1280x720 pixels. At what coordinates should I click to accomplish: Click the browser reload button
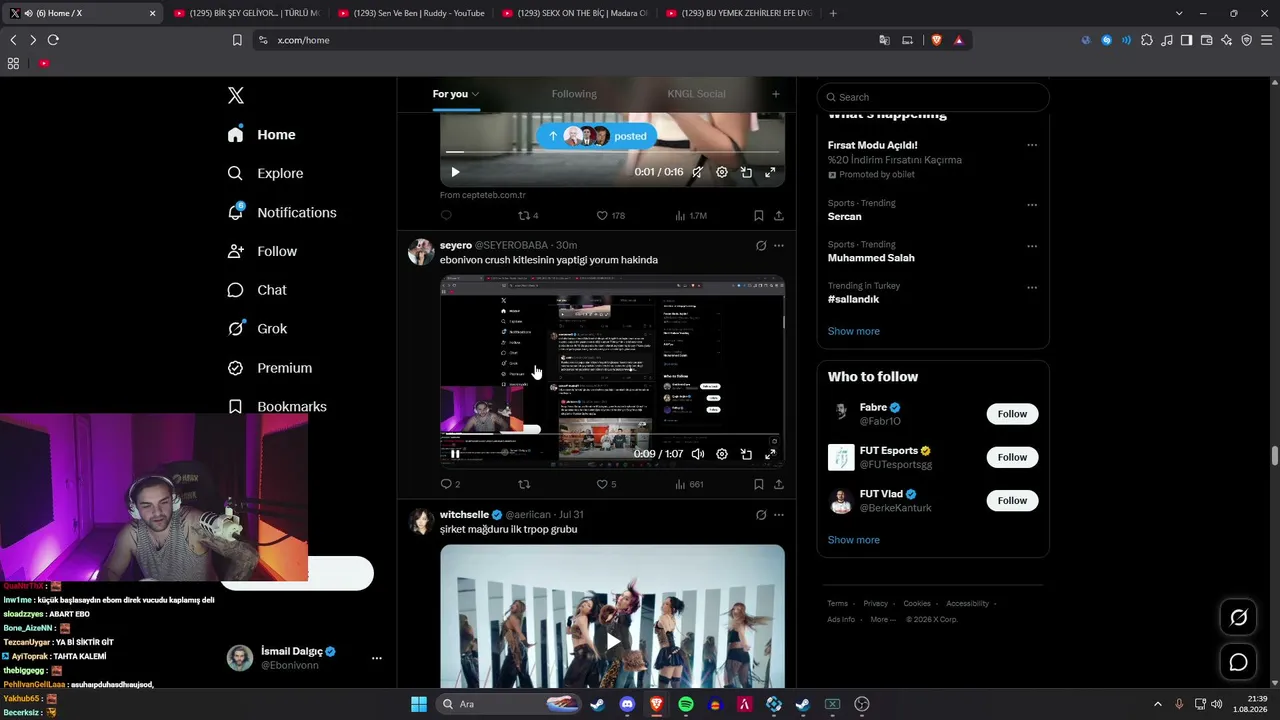click(53, 40)
